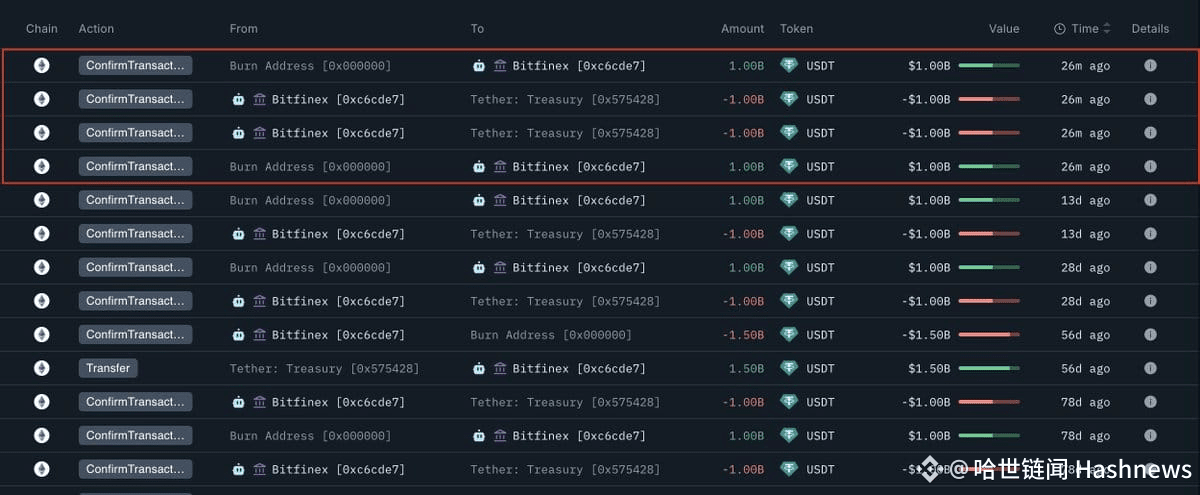Click the -1.50B amount cell
The height and width of the screenshot is (495, 1200).
(x=743, y=335)
